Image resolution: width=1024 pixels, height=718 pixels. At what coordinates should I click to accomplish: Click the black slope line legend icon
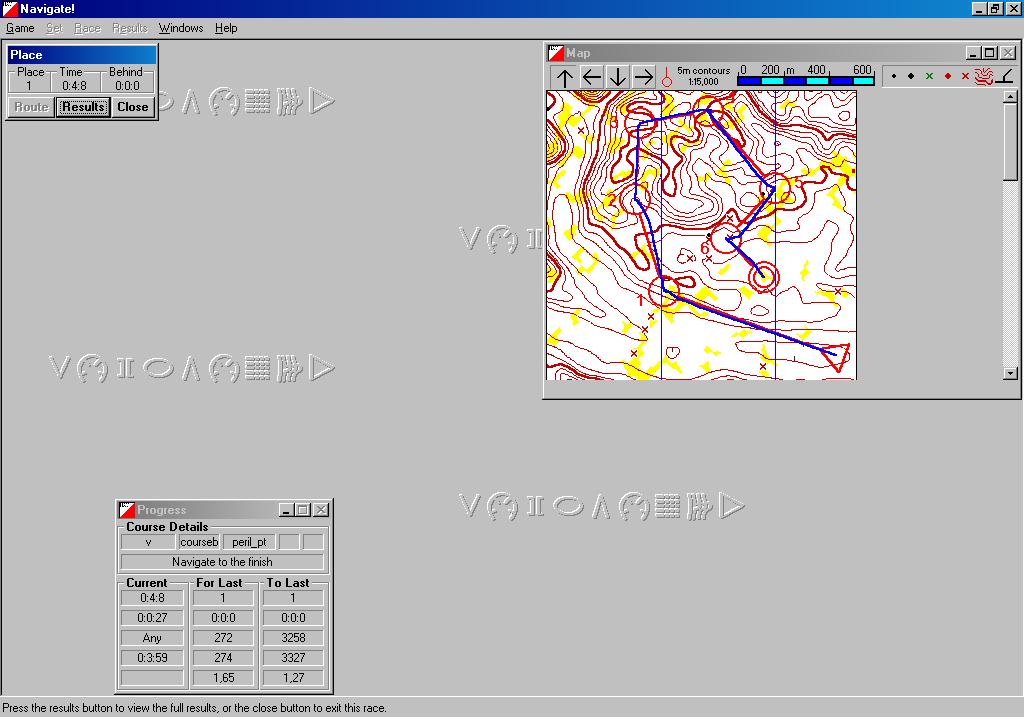click(x=1004, y=76)
